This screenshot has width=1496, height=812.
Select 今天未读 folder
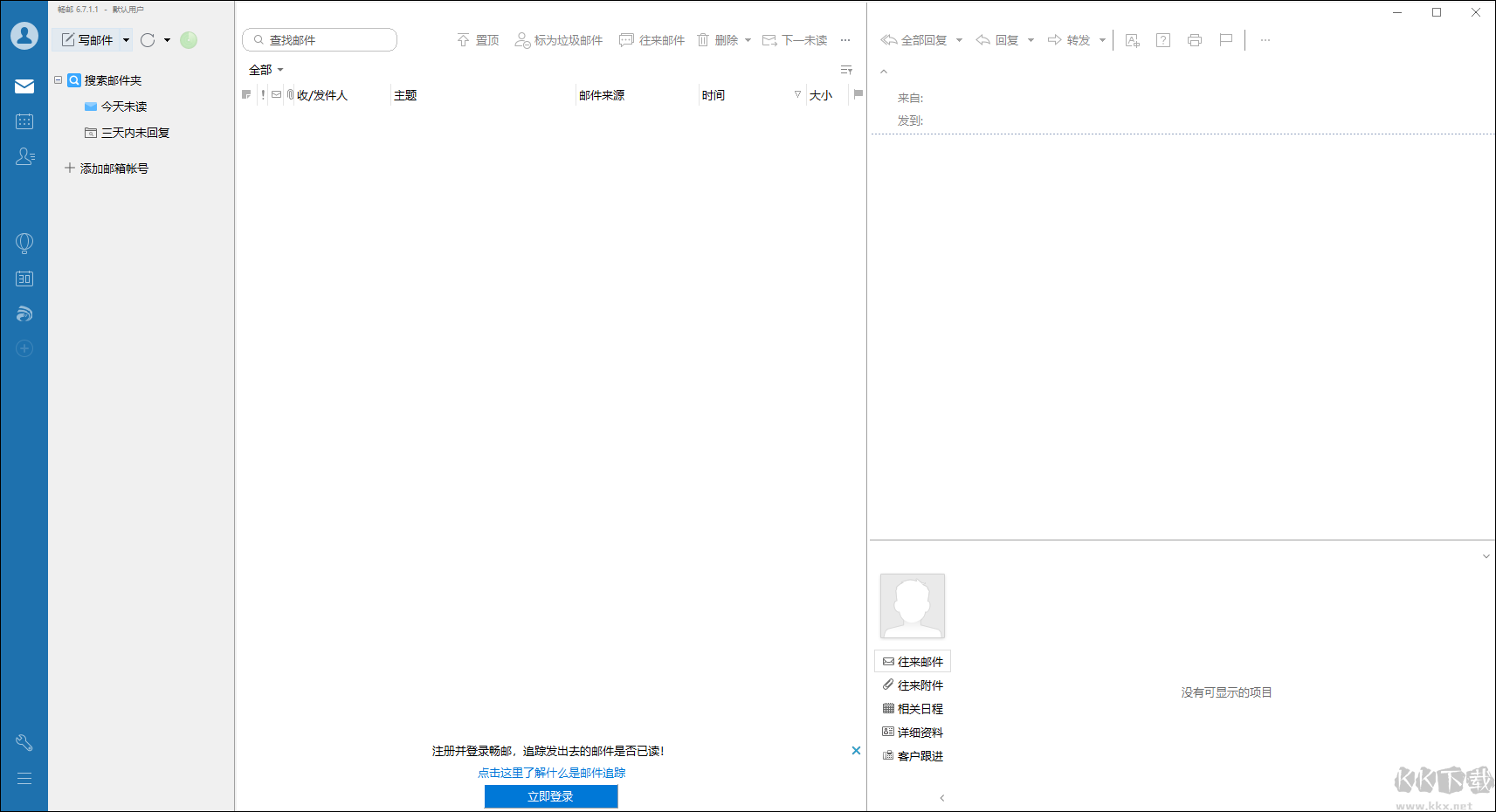pyautogui.click(x=115, y=107)
